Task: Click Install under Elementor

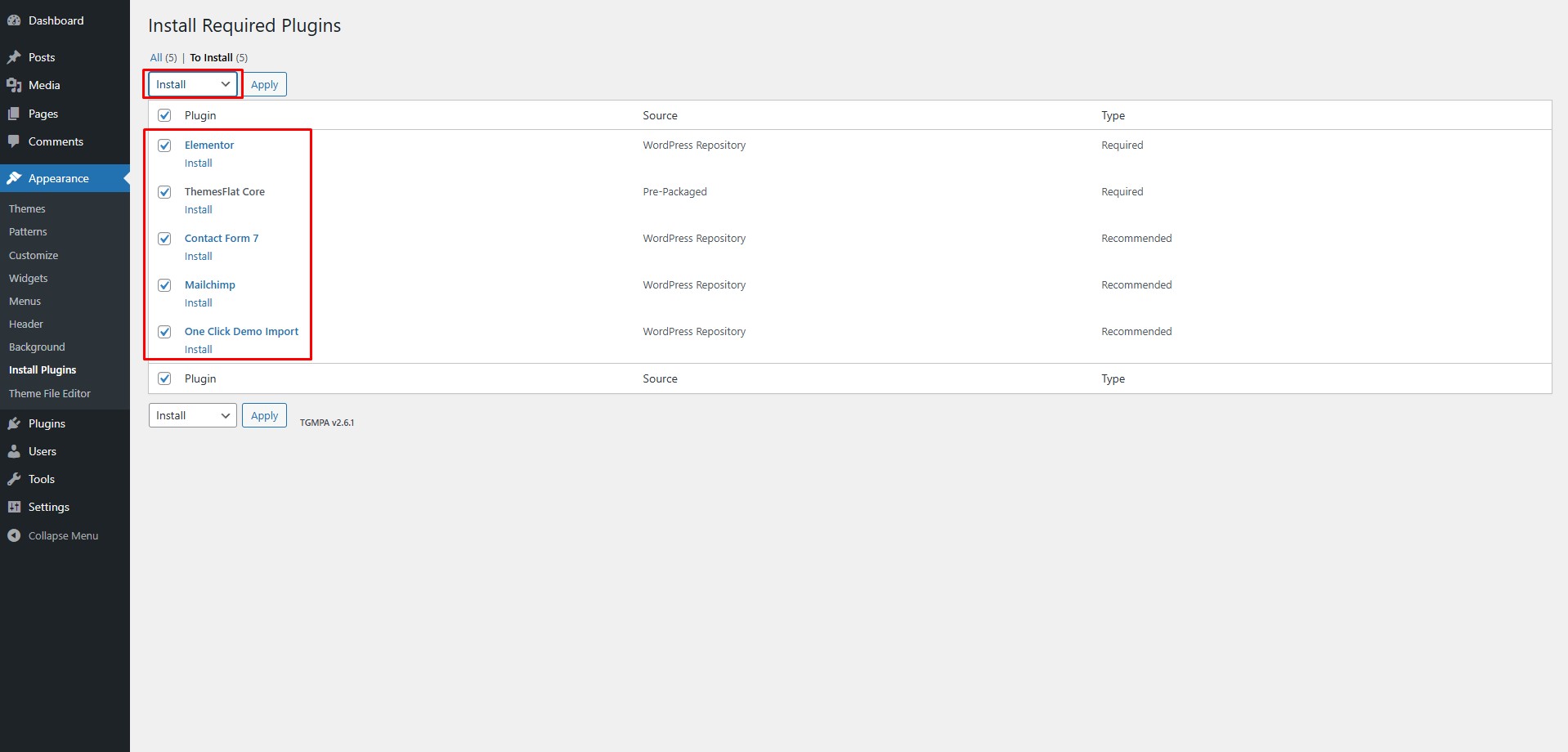Action: [198, 163]
